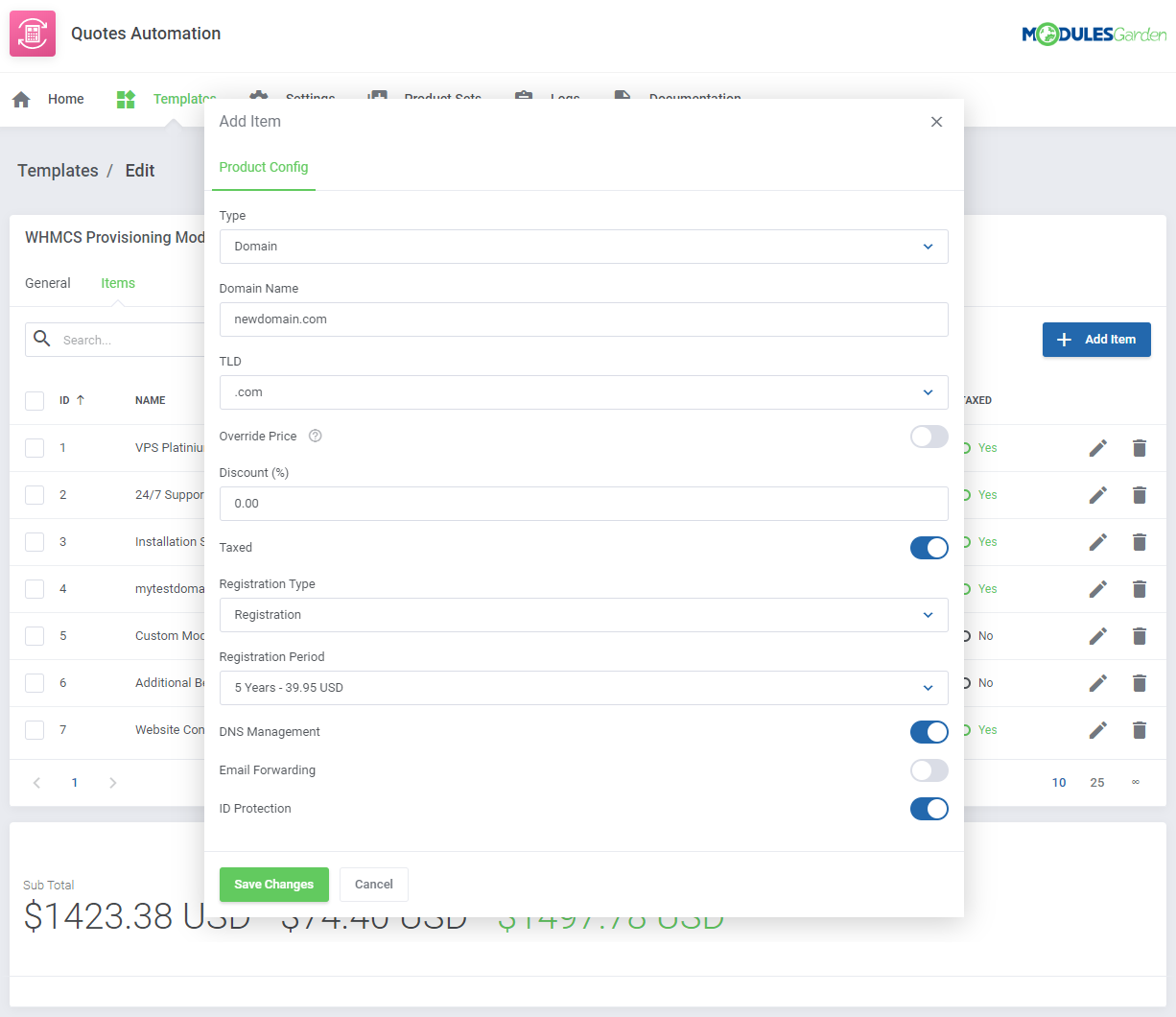Image resolution: width=1176 pixels, height=1017 pixels.
Task: Edit the VPS Platinium item with the pencil icon
Action: point(1097,447)
